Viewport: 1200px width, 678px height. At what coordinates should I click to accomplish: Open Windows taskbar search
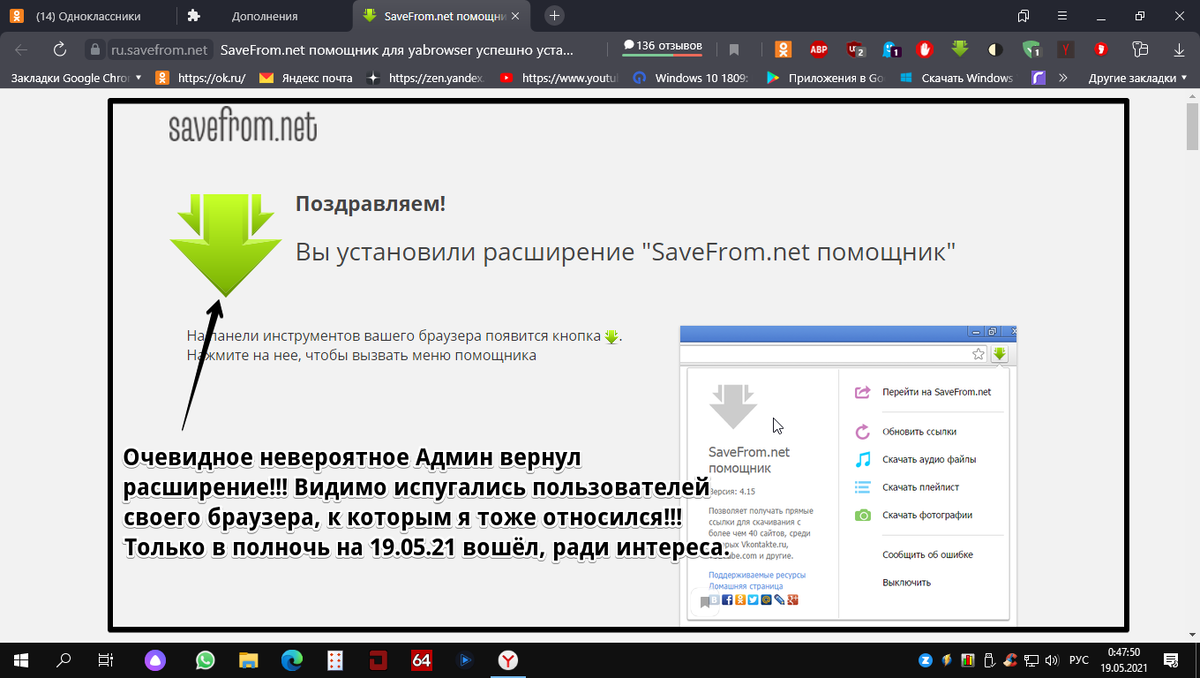pyautogui.click(x=63, y=660)
